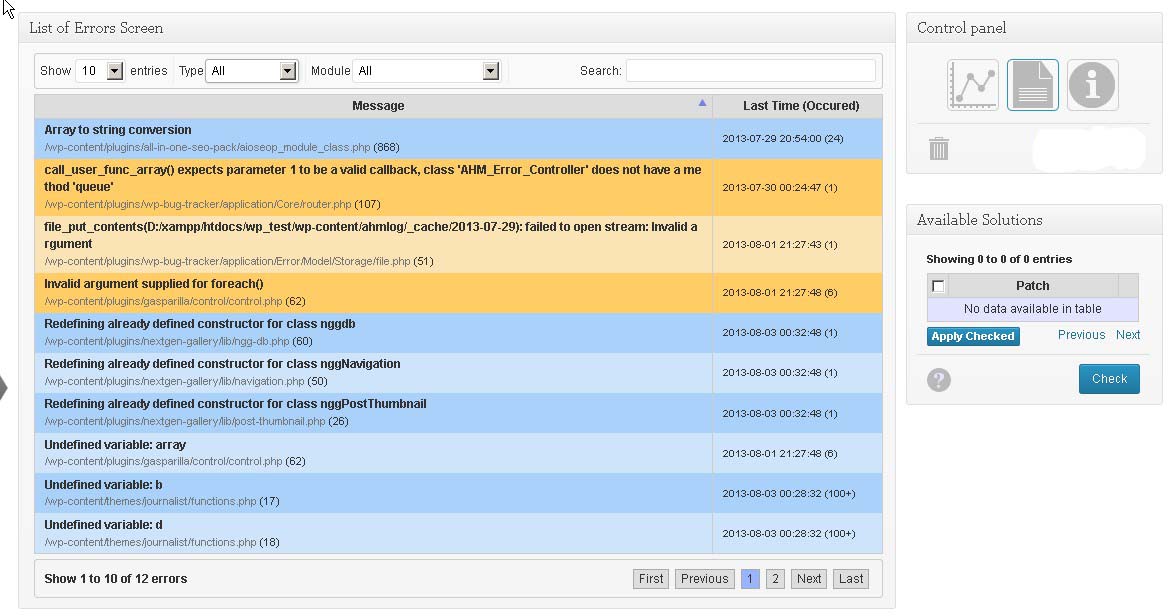Click the trash can to clear errors
Screen dimensions: 1171x616
(x=939, y=148)
